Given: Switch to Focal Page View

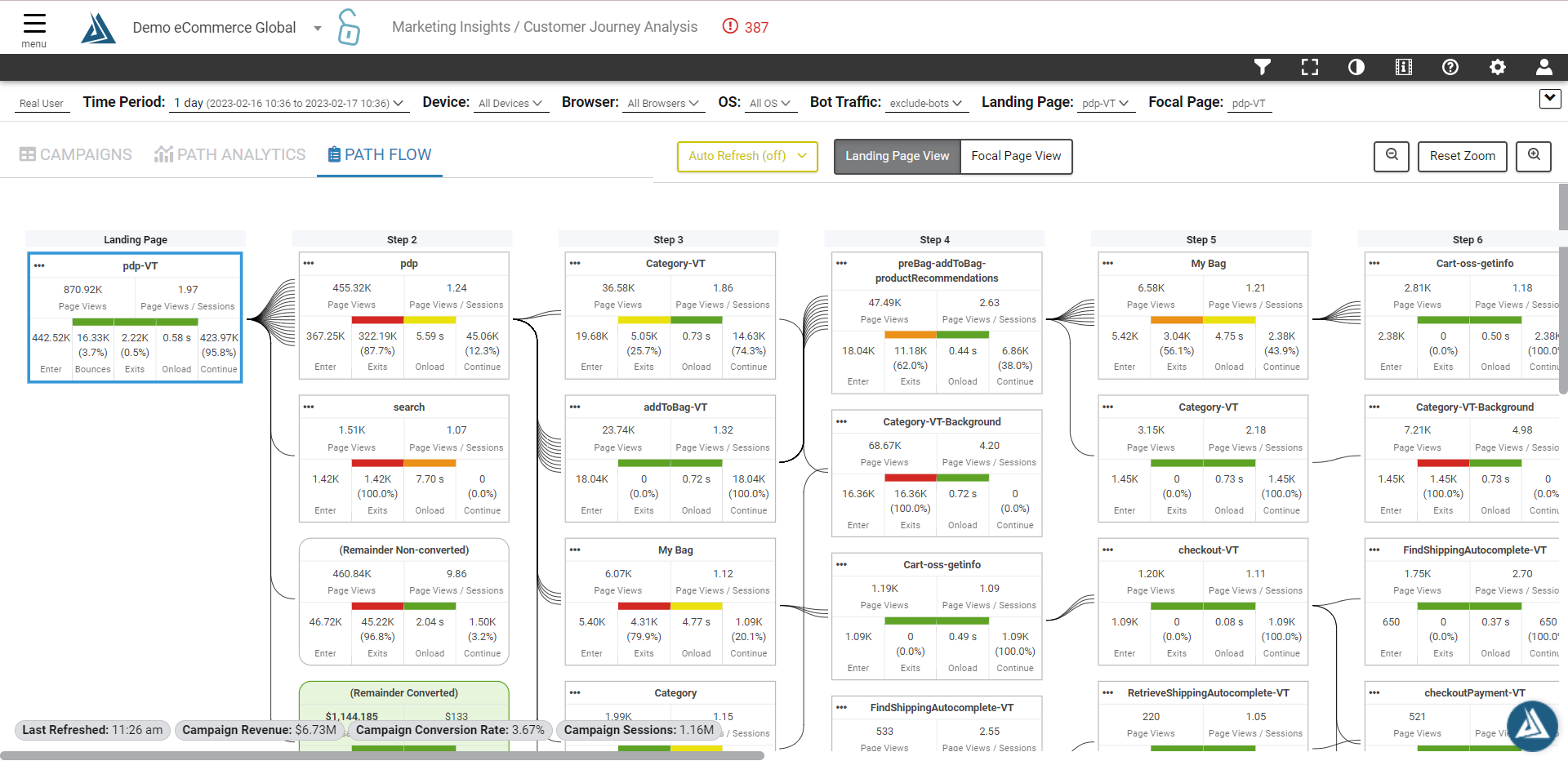Looking at the screenshot, I should pos(1016,156).
